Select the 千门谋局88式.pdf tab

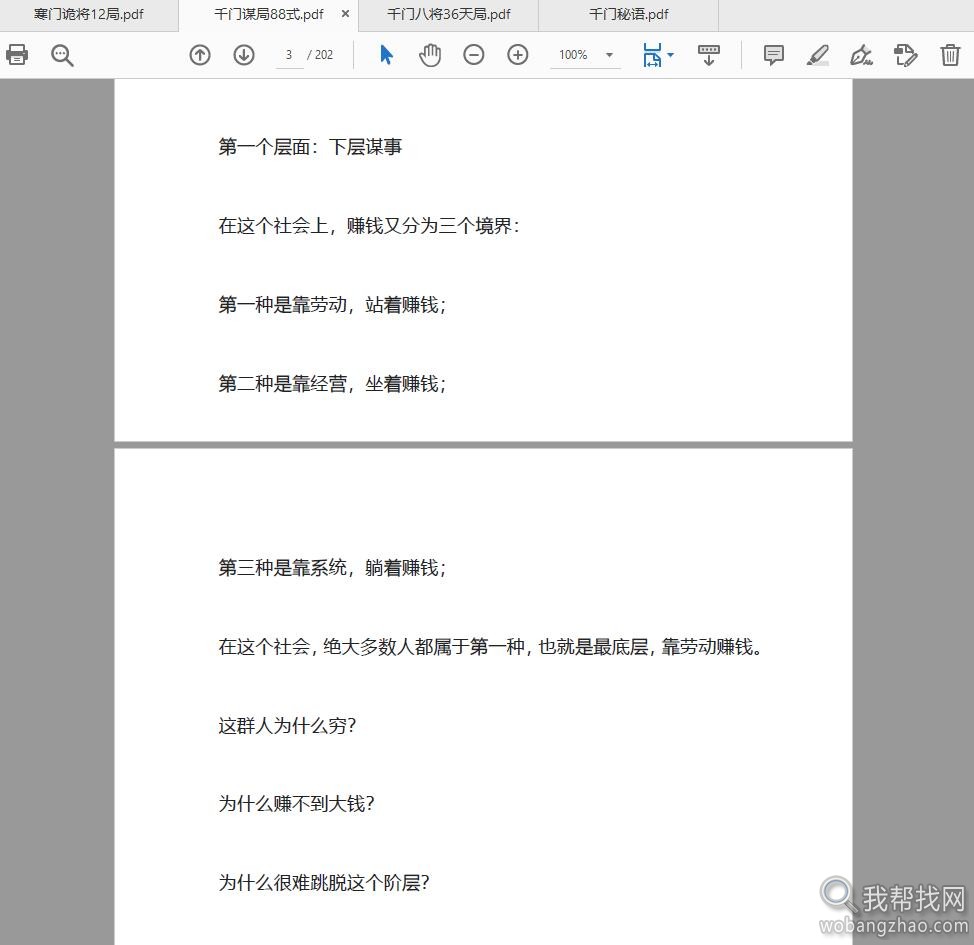[268, 15]
